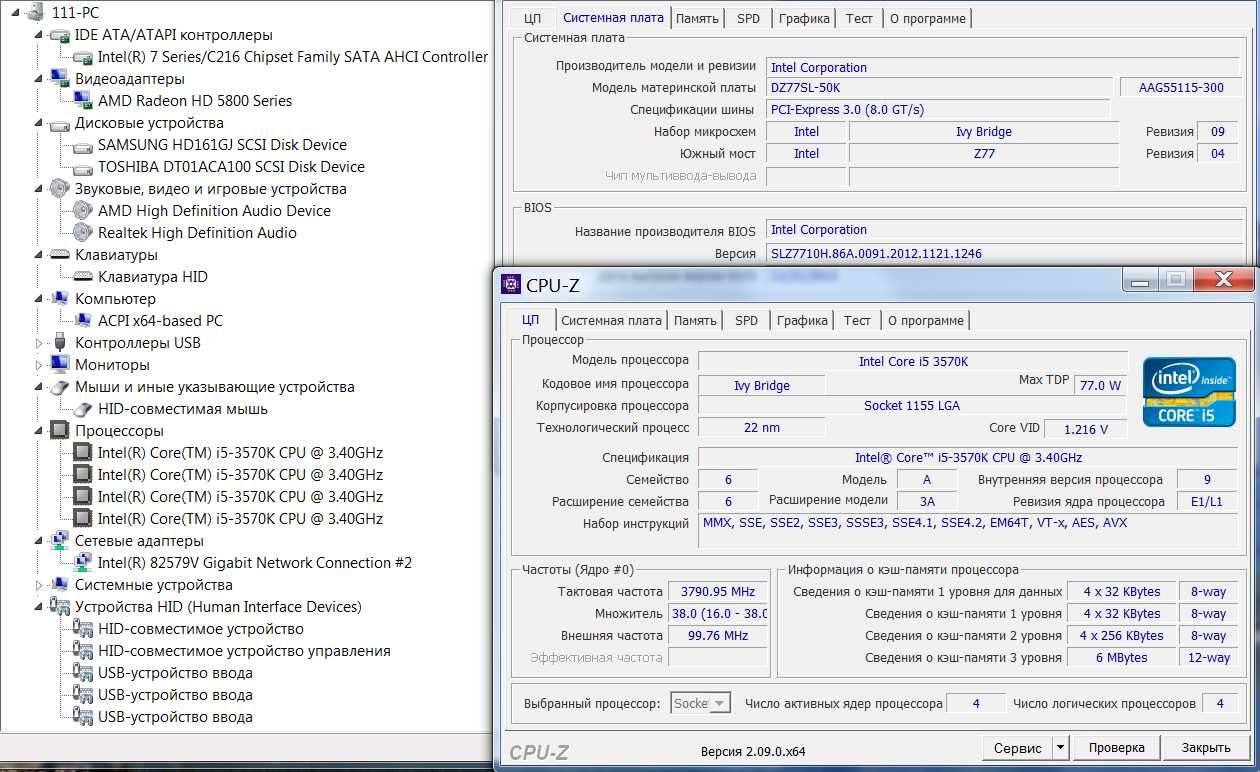The width and height of the screenshot is (1260, 772).
Task: Click the Socket 1155 LGA package value
Action: 913,405
